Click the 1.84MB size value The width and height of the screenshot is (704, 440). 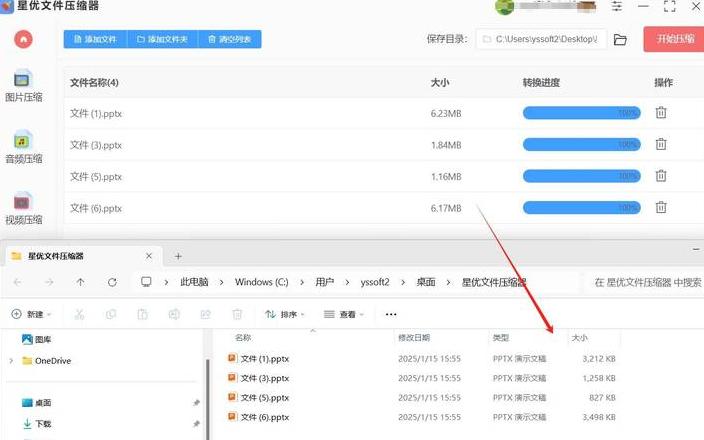446,145
